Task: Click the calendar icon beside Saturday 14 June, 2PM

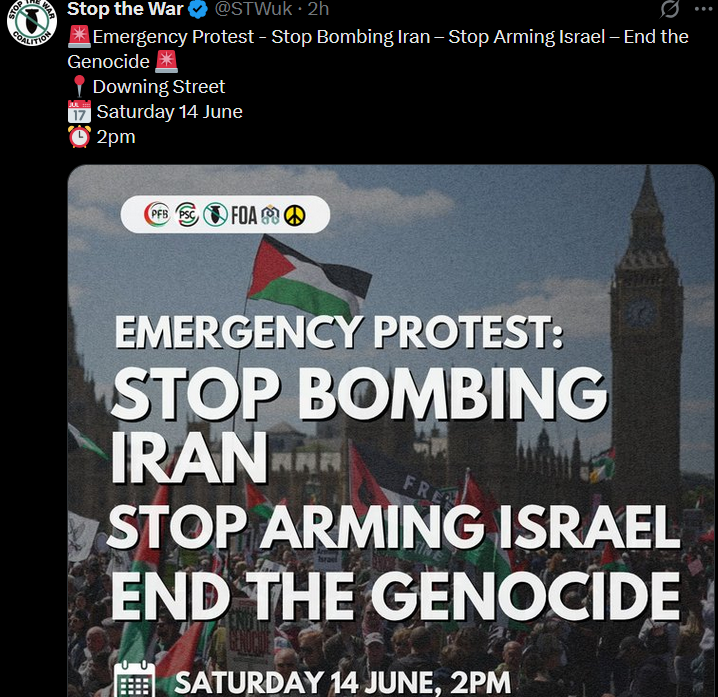Action: 135,679
